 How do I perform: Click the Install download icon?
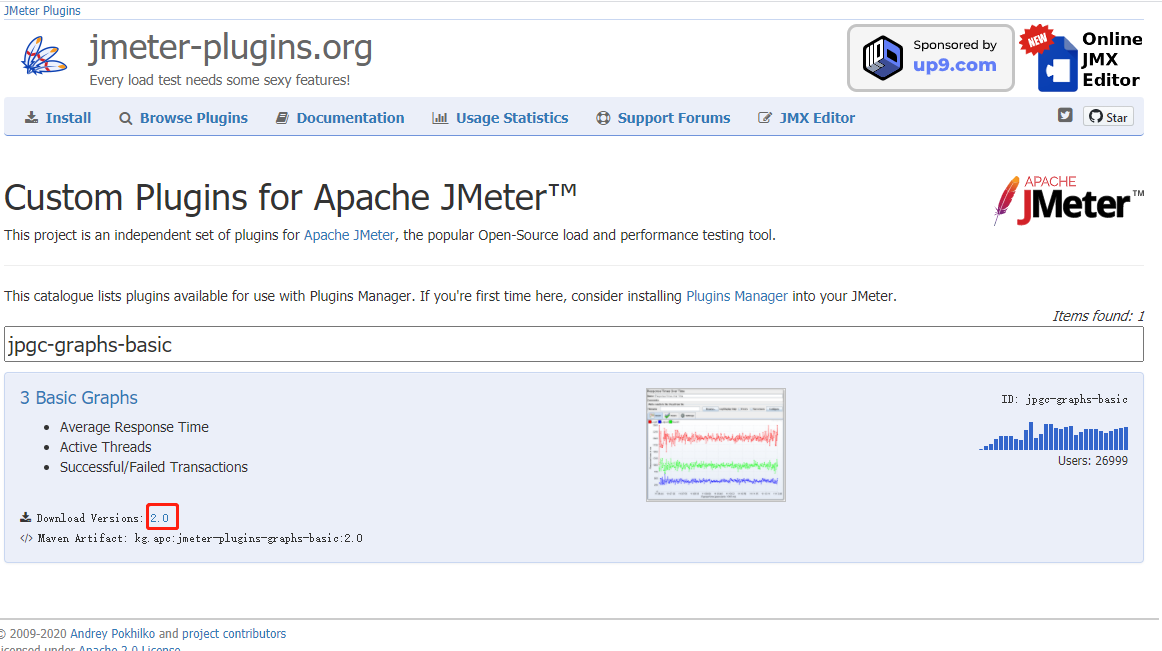(31, 118)
